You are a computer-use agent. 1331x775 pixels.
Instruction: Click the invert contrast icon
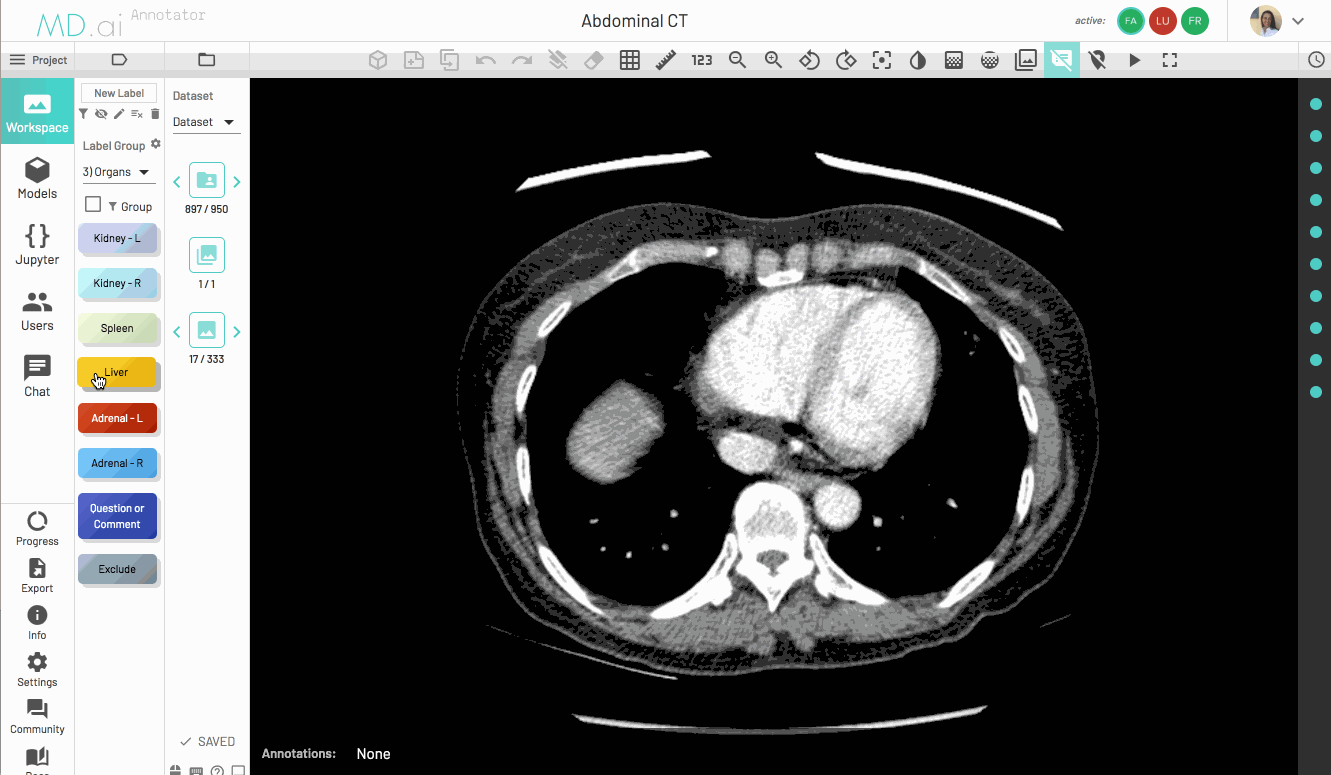[918, 60]
